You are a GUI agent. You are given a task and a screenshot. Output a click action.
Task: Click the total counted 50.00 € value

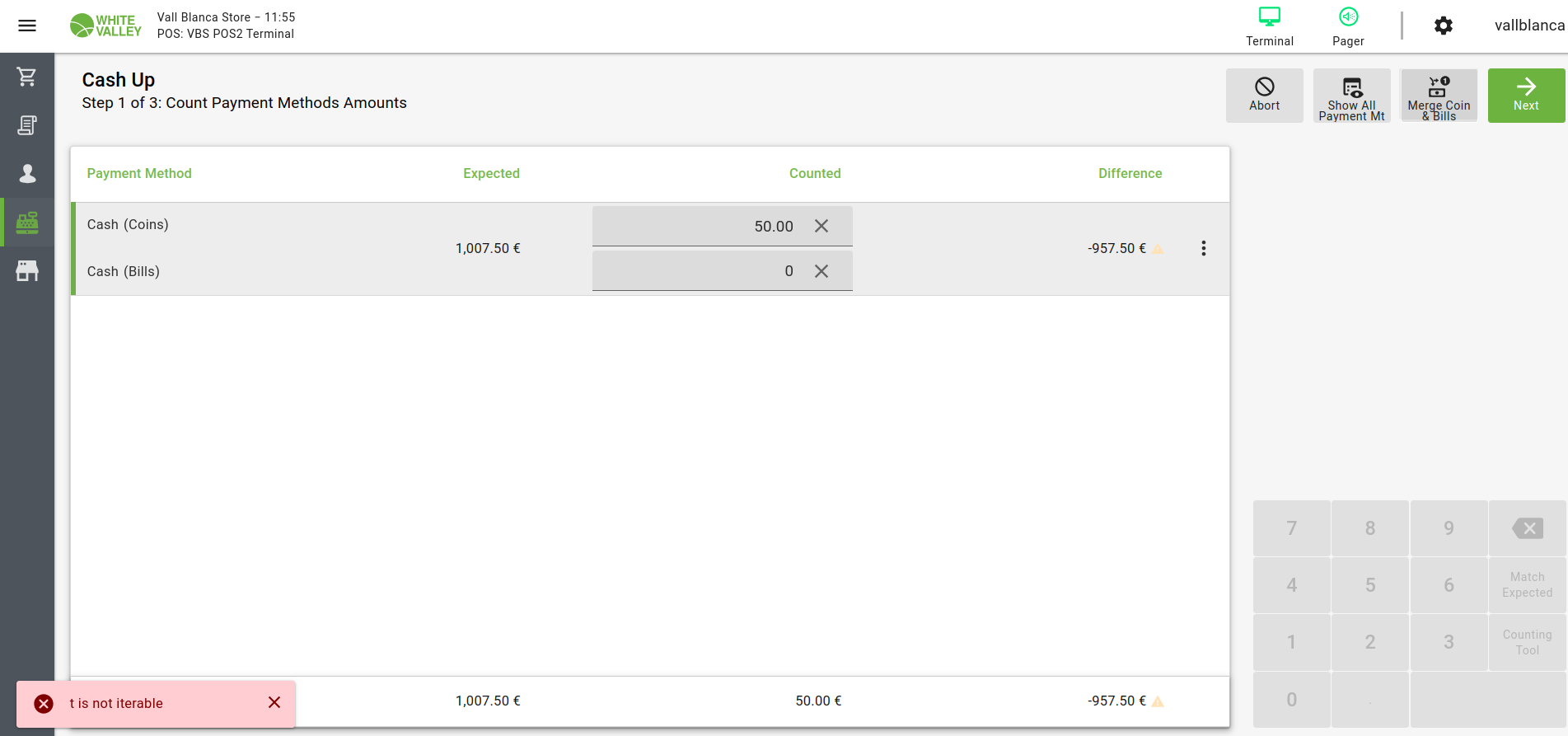(818, 701)
